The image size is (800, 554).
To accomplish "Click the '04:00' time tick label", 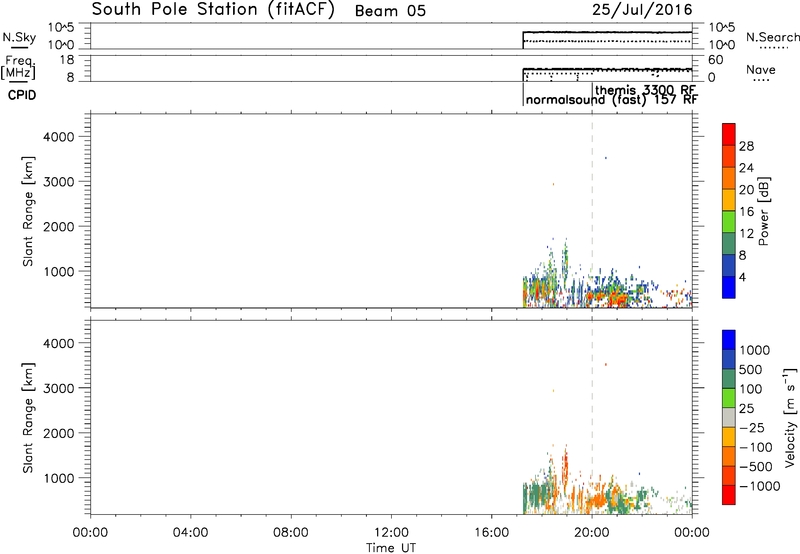I will [190, 533].
